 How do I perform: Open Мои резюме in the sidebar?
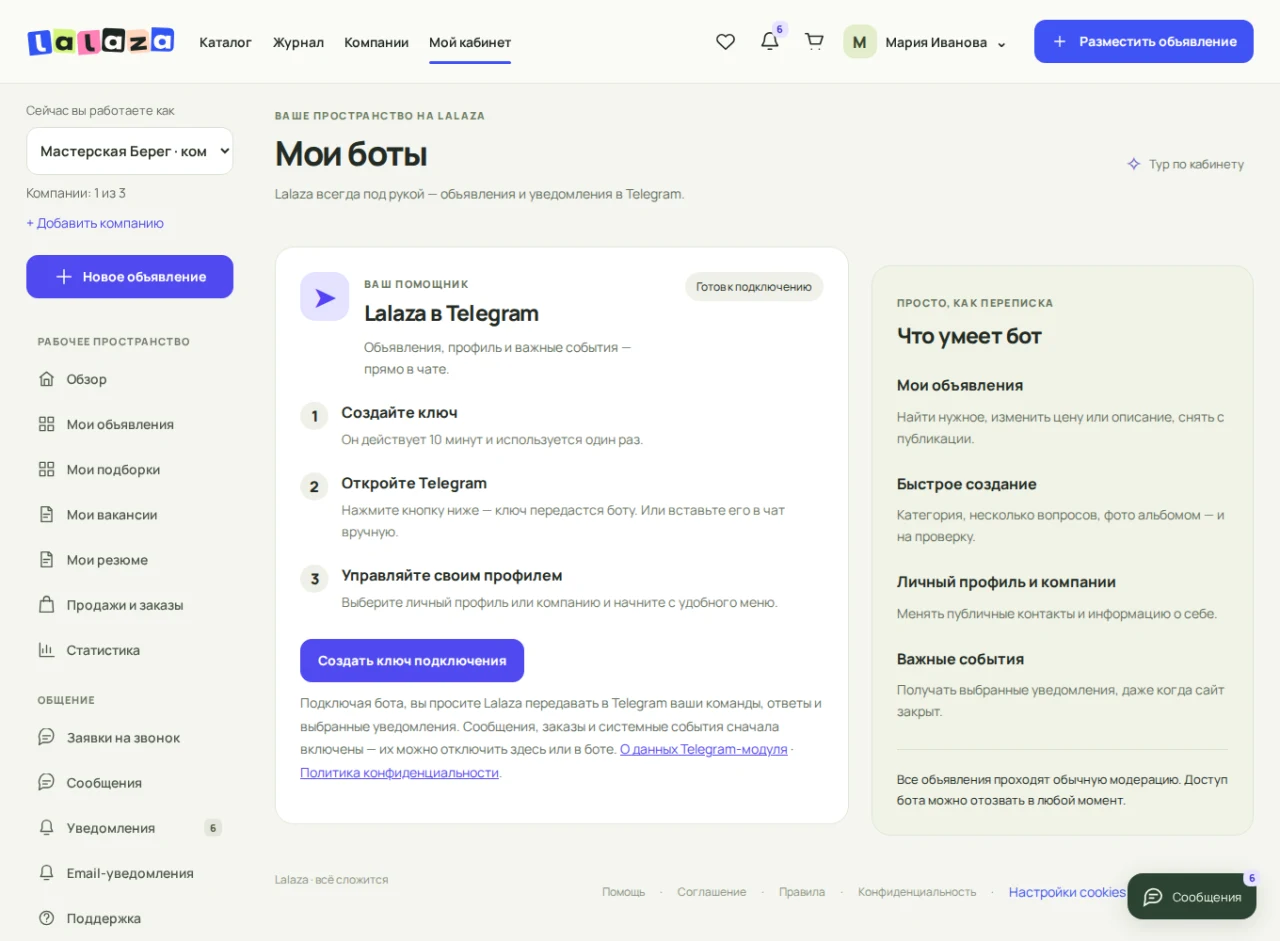click(130, 560)
